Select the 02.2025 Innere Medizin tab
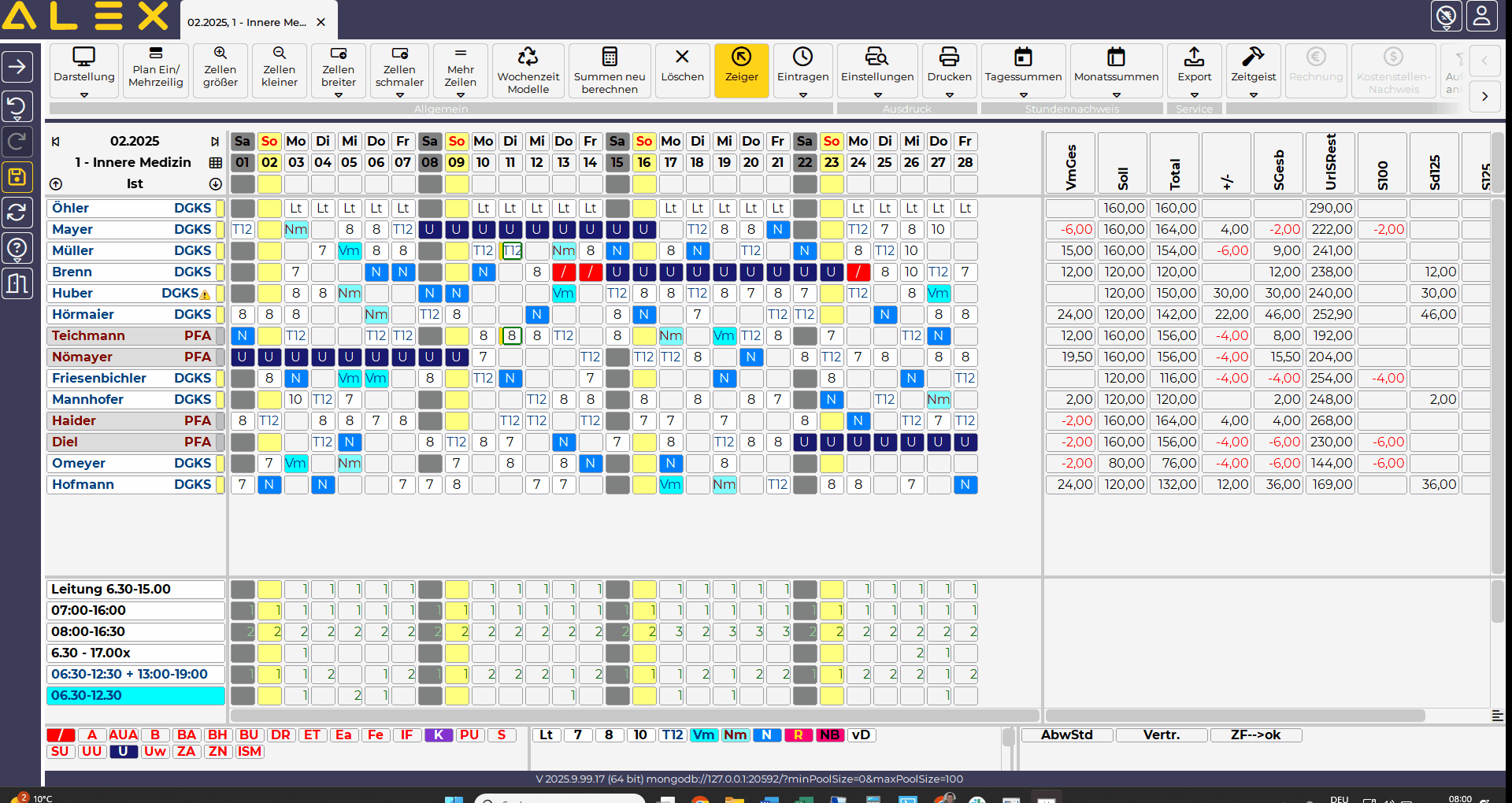The image size is (1512, 803). point(246,22)
